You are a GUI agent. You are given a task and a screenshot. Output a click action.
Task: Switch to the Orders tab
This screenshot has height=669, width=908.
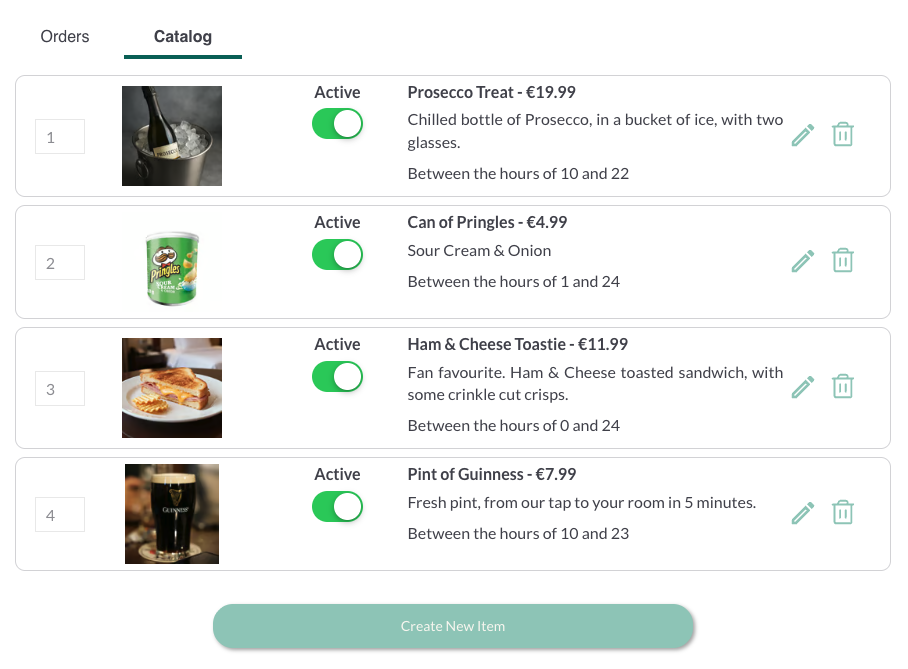tap(64, 36)
